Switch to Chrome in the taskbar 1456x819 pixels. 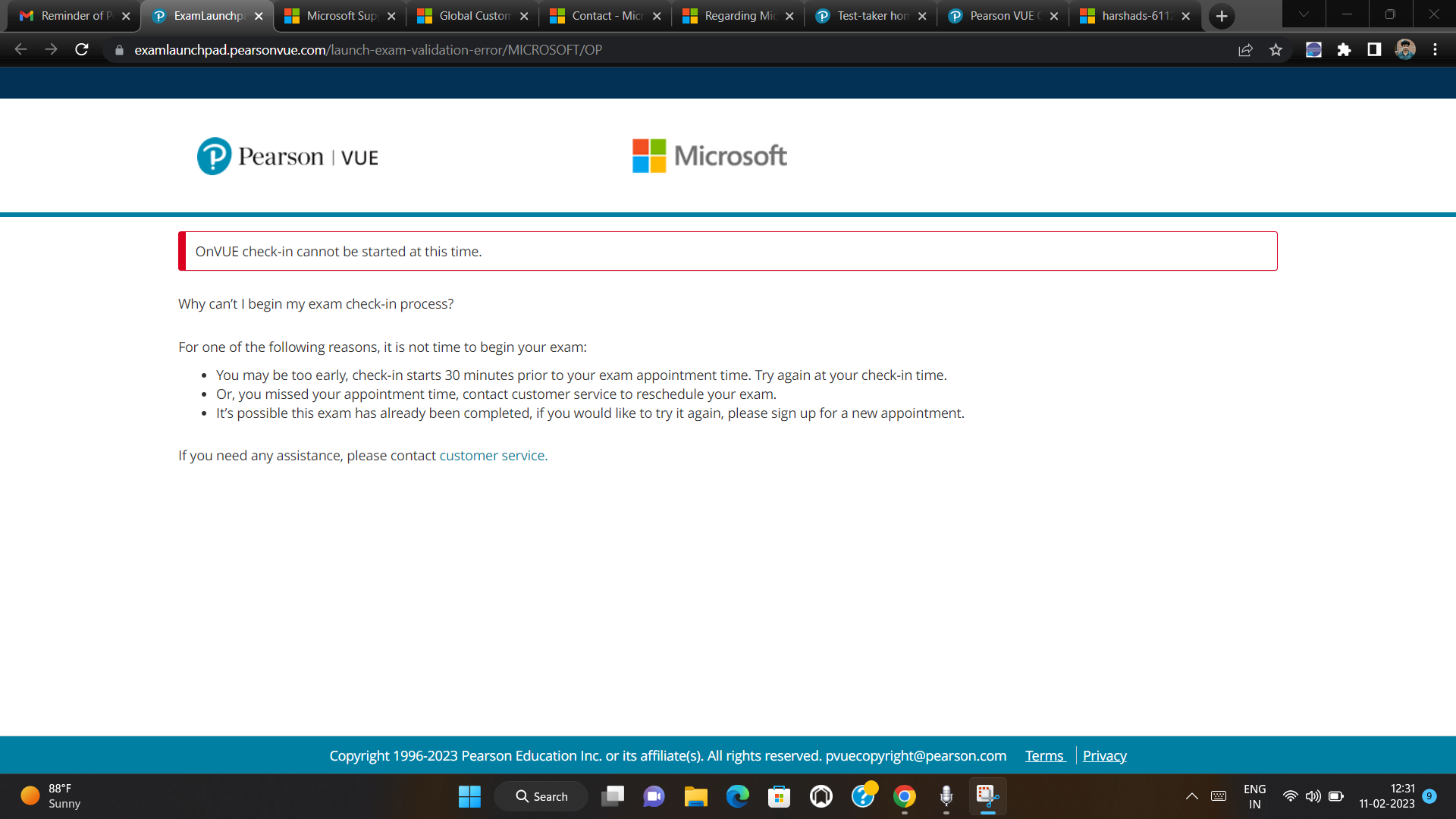coord(905,796)
